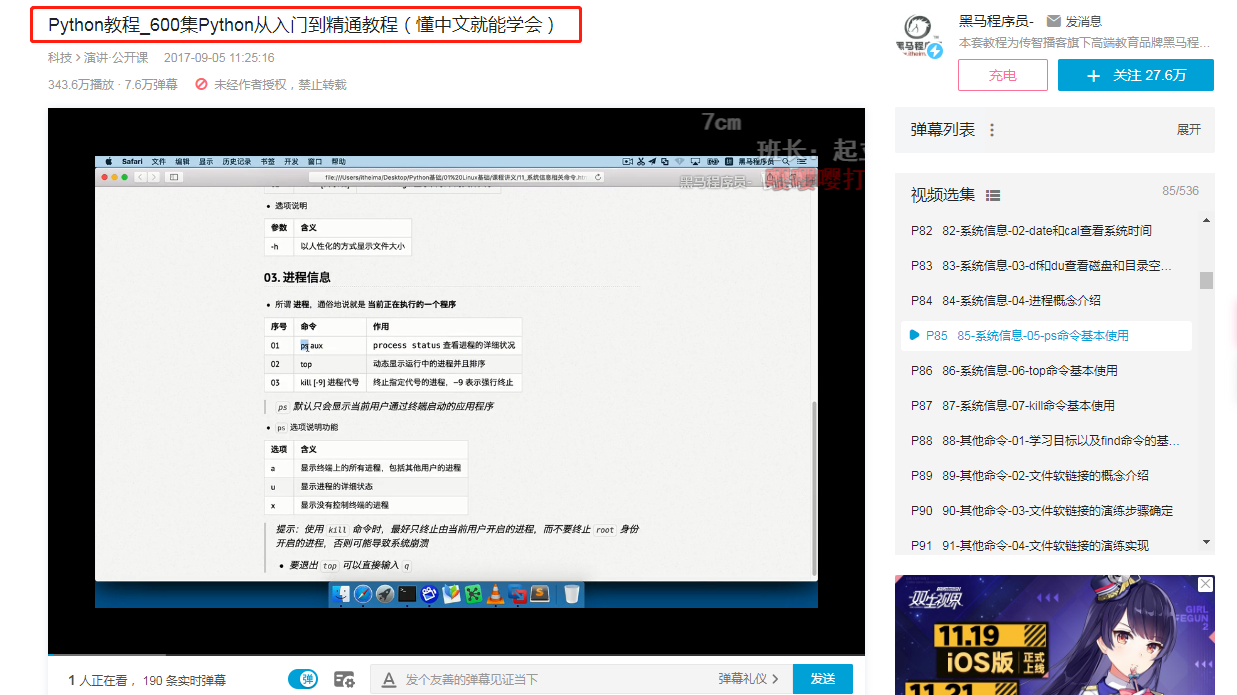Screen dimensions: 1237x695
Task: Click Launchpad rocket icon in video's dock
Action: click(385, 594)
